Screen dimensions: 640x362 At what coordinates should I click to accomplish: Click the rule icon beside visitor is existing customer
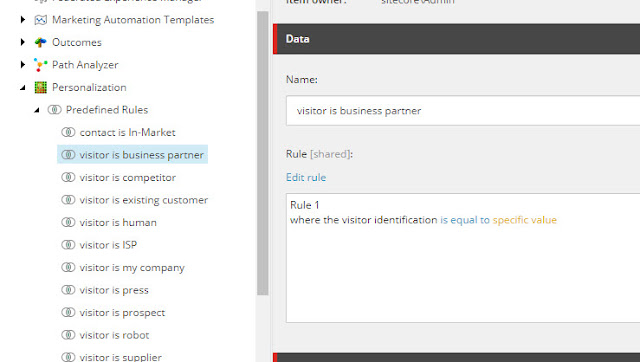68,200
